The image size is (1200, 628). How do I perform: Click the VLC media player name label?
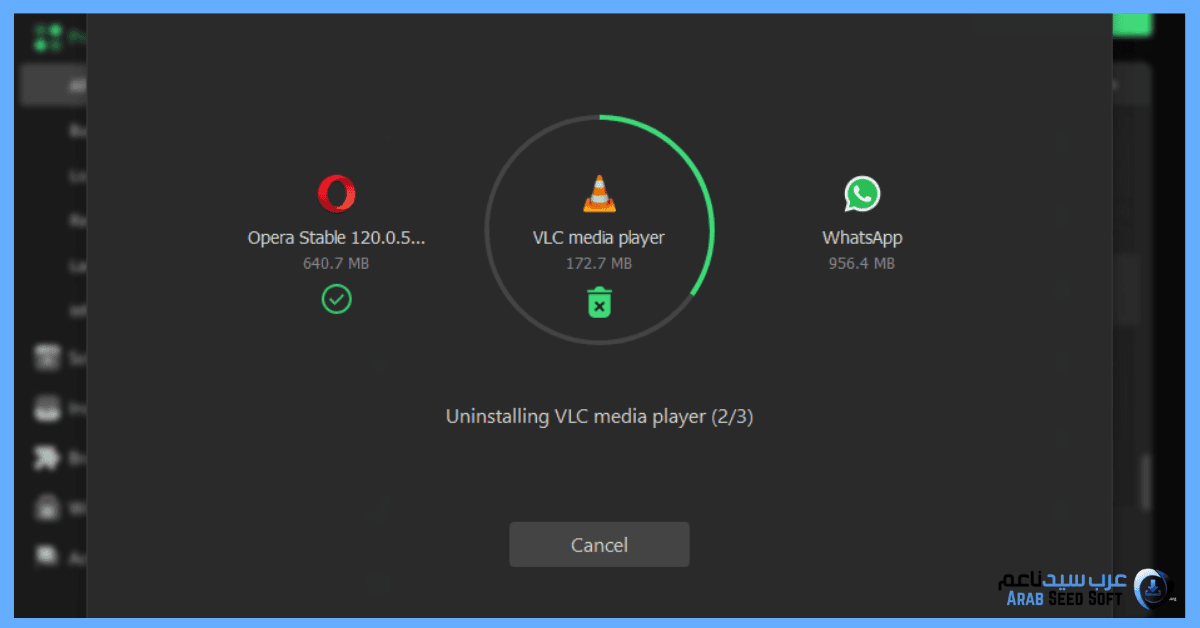599,238
